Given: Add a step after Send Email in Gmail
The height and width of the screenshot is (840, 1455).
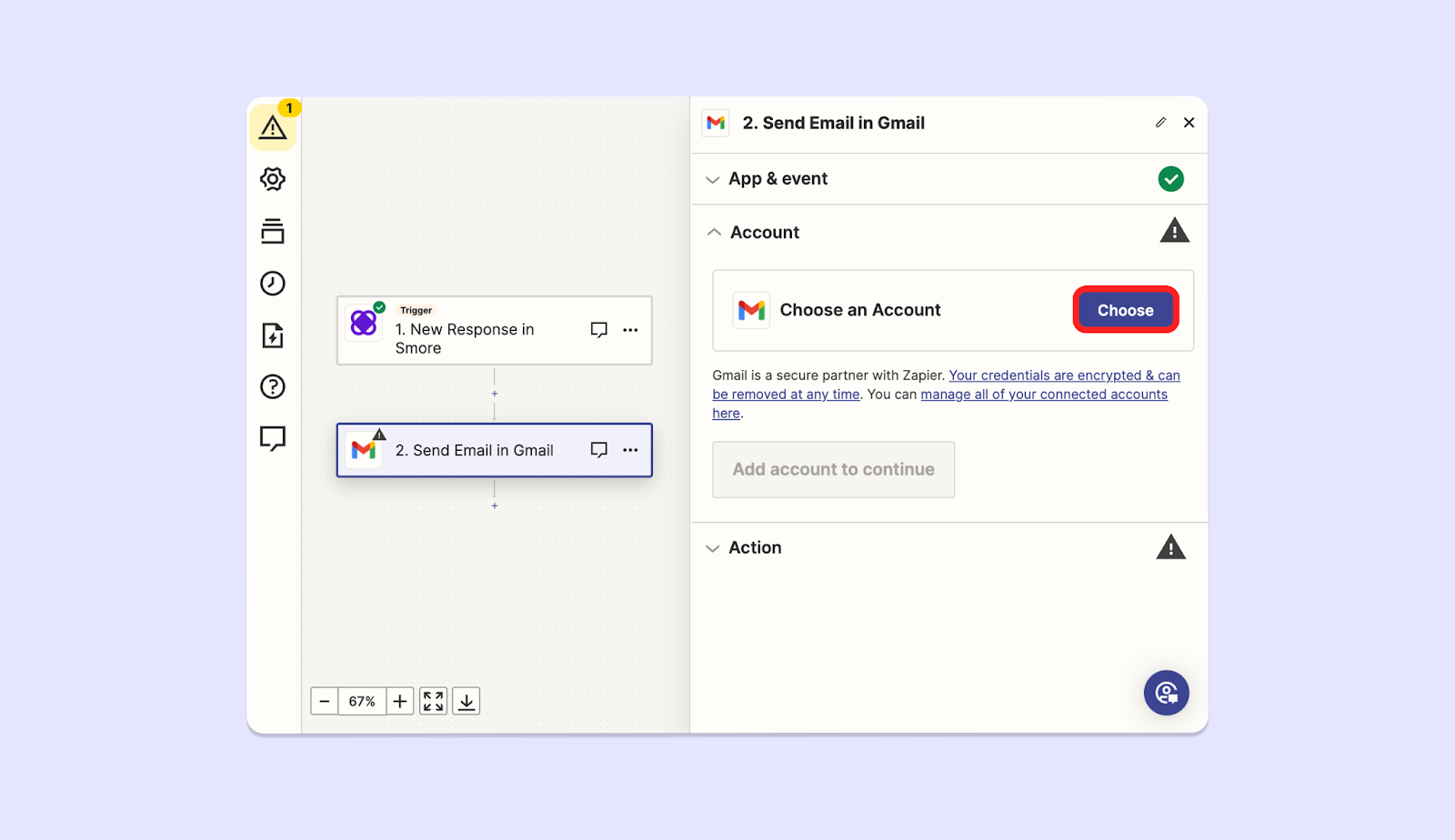Looking at the screenshot, I should tap(495, 505).
